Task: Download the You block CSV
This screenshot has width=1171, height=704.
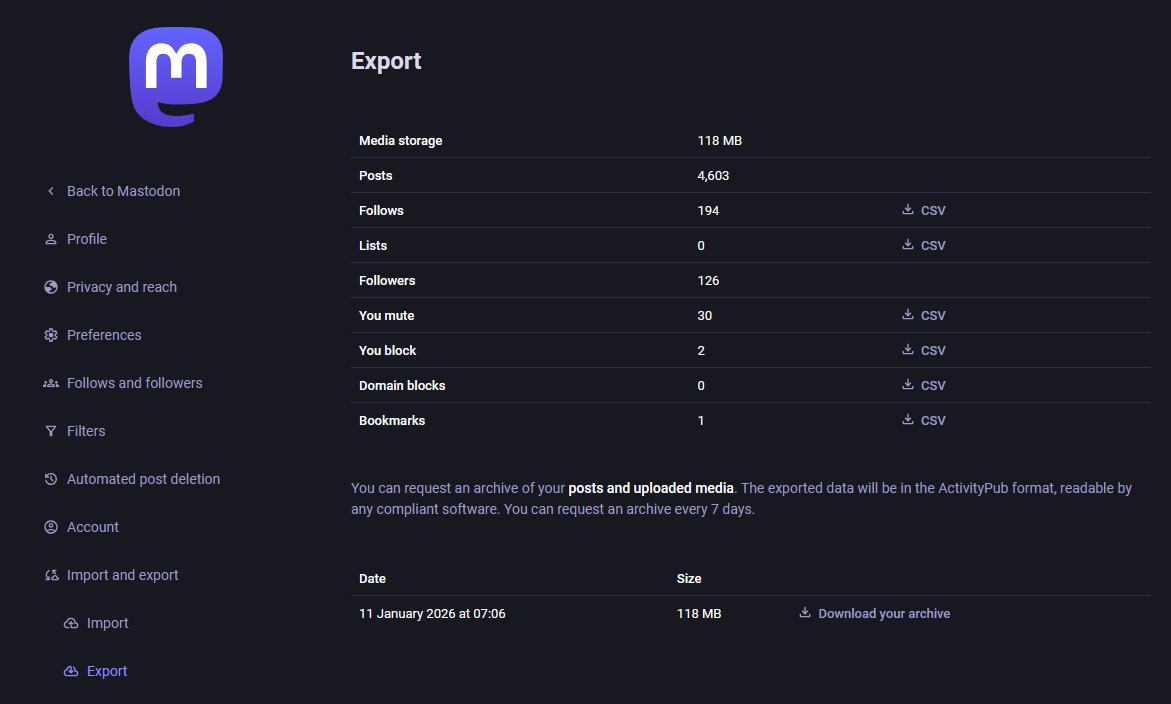Action: [x=924, y=351]
